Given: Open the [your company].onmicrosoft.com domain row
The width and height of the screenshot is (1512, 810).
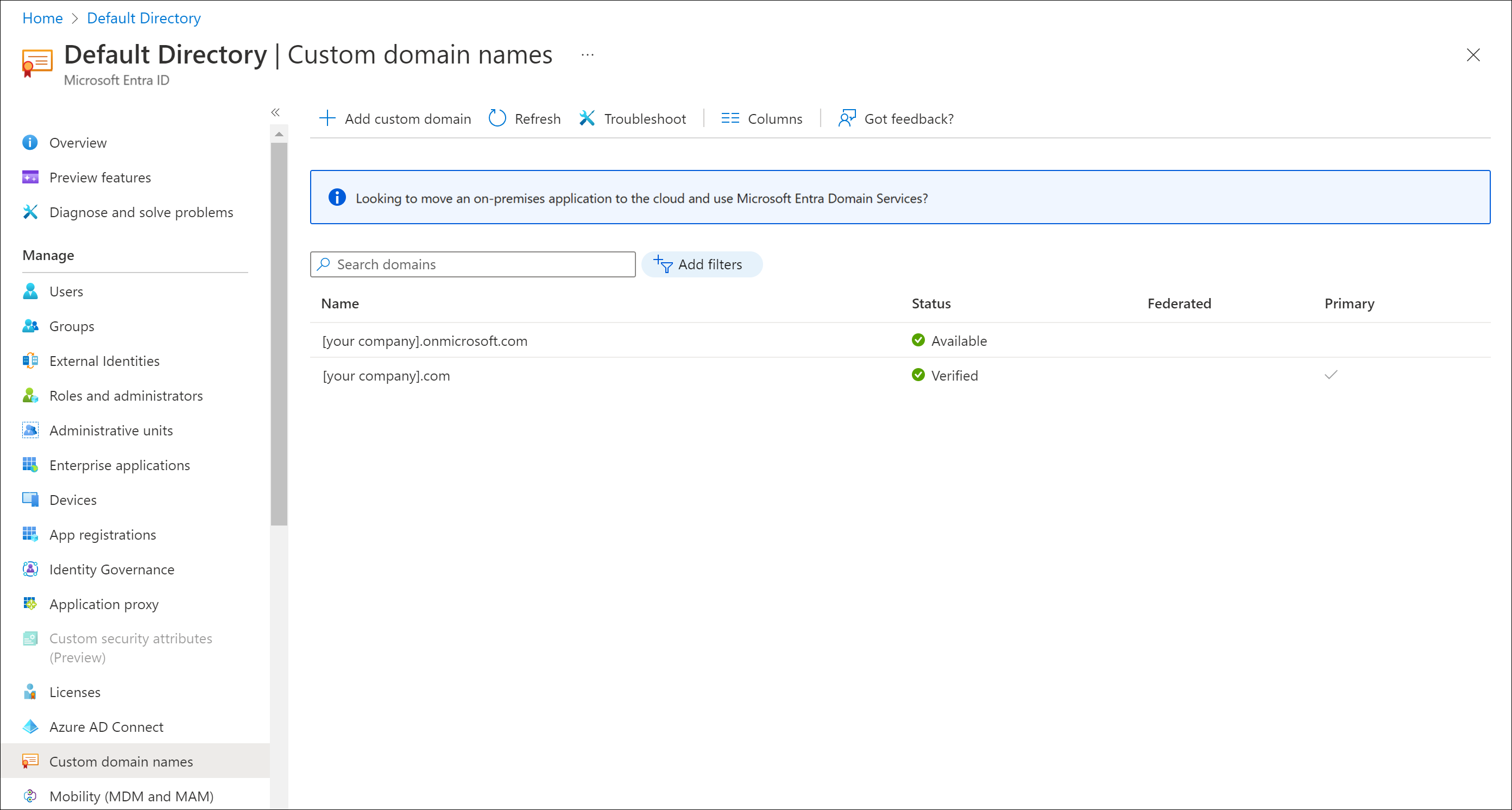Looking at the screenshot, I should coord(900,340).
